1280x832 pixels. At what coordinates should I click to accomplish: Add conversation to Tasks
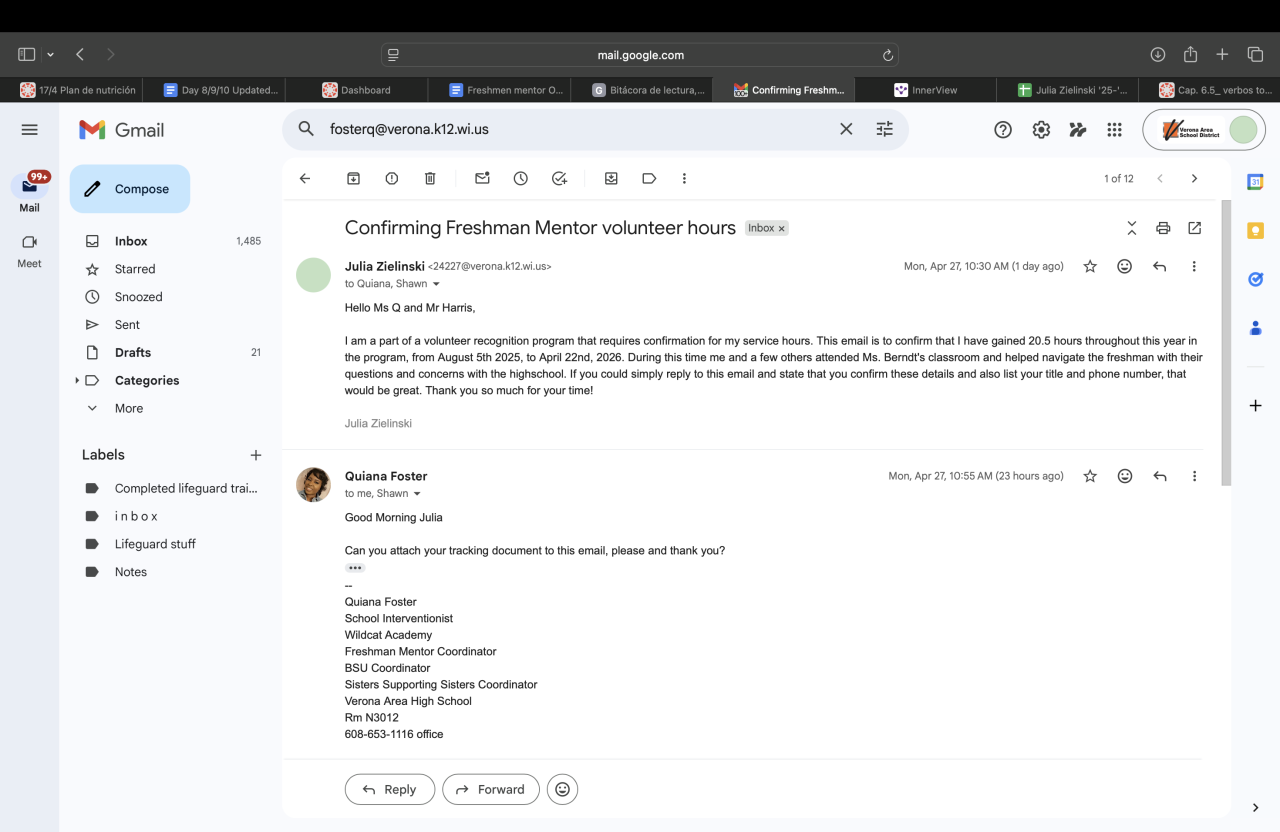point(560,178)
